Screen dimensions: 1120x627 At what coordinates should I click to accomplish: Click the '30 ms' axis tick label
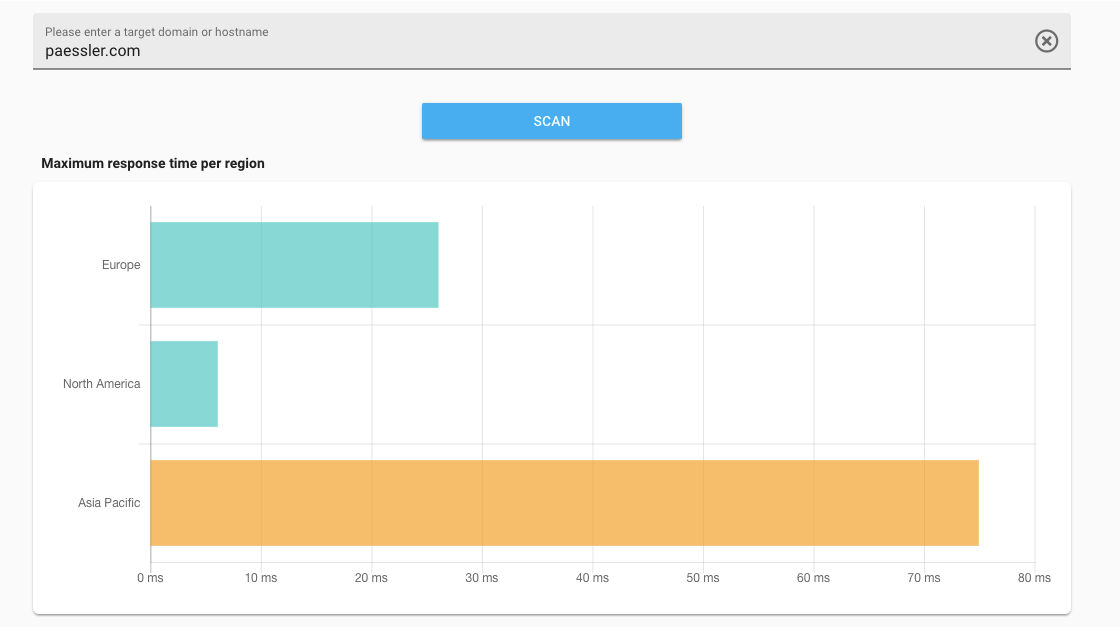click(x=482, y=578)
